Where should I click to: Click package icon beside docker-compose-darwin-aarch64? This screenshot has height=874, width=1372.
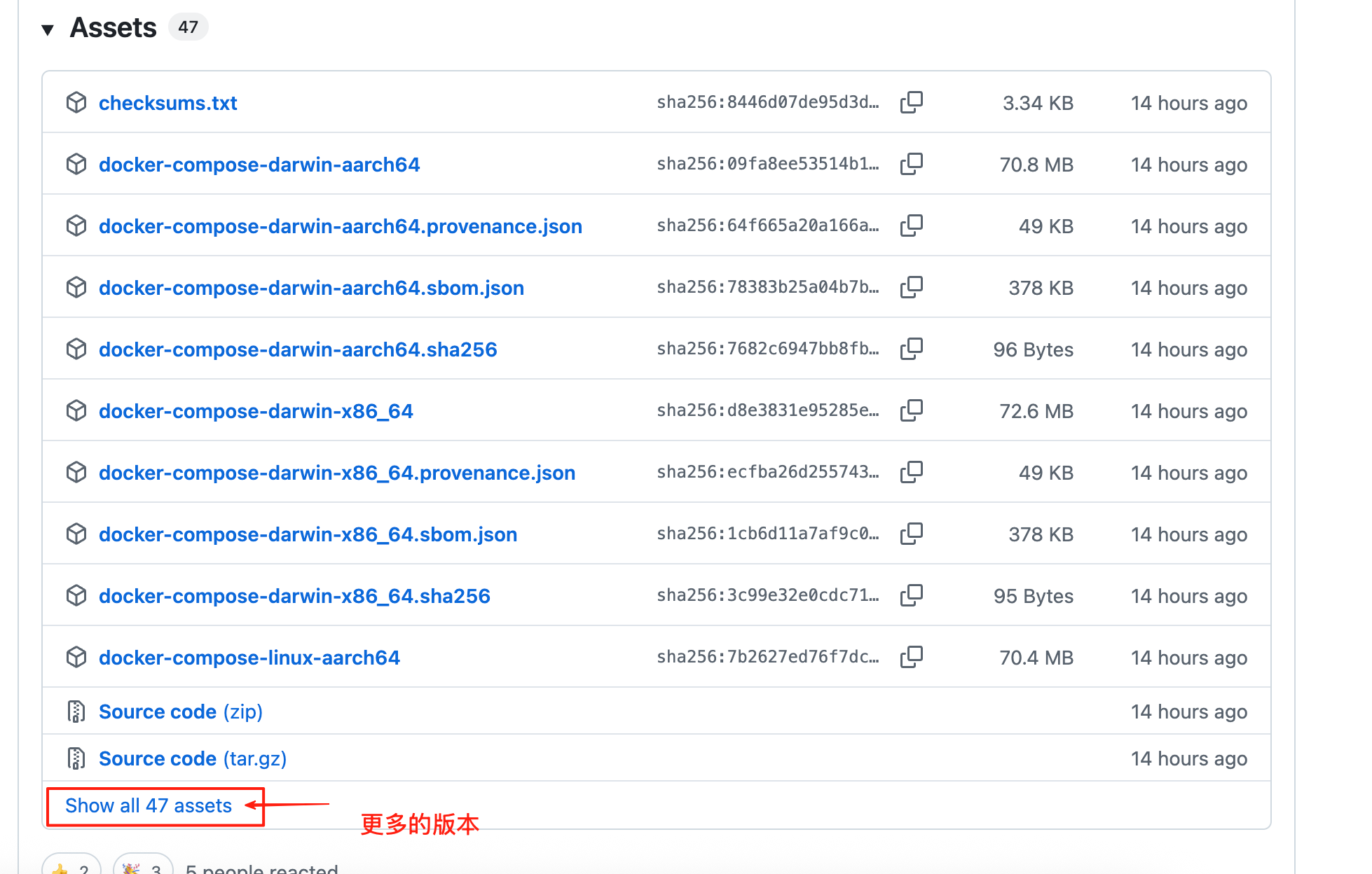tap(76, 164)
